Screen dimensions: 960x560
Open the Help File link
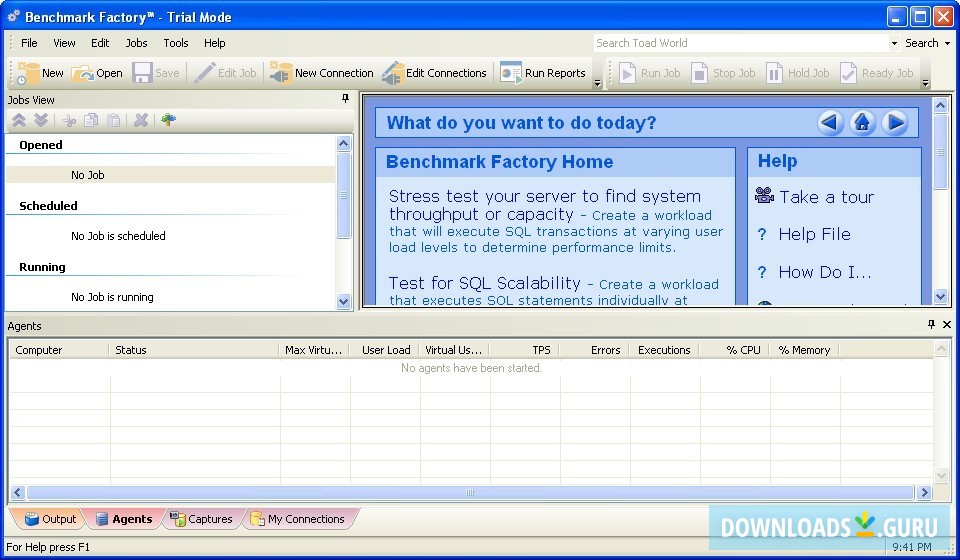(x=814, y=234)
